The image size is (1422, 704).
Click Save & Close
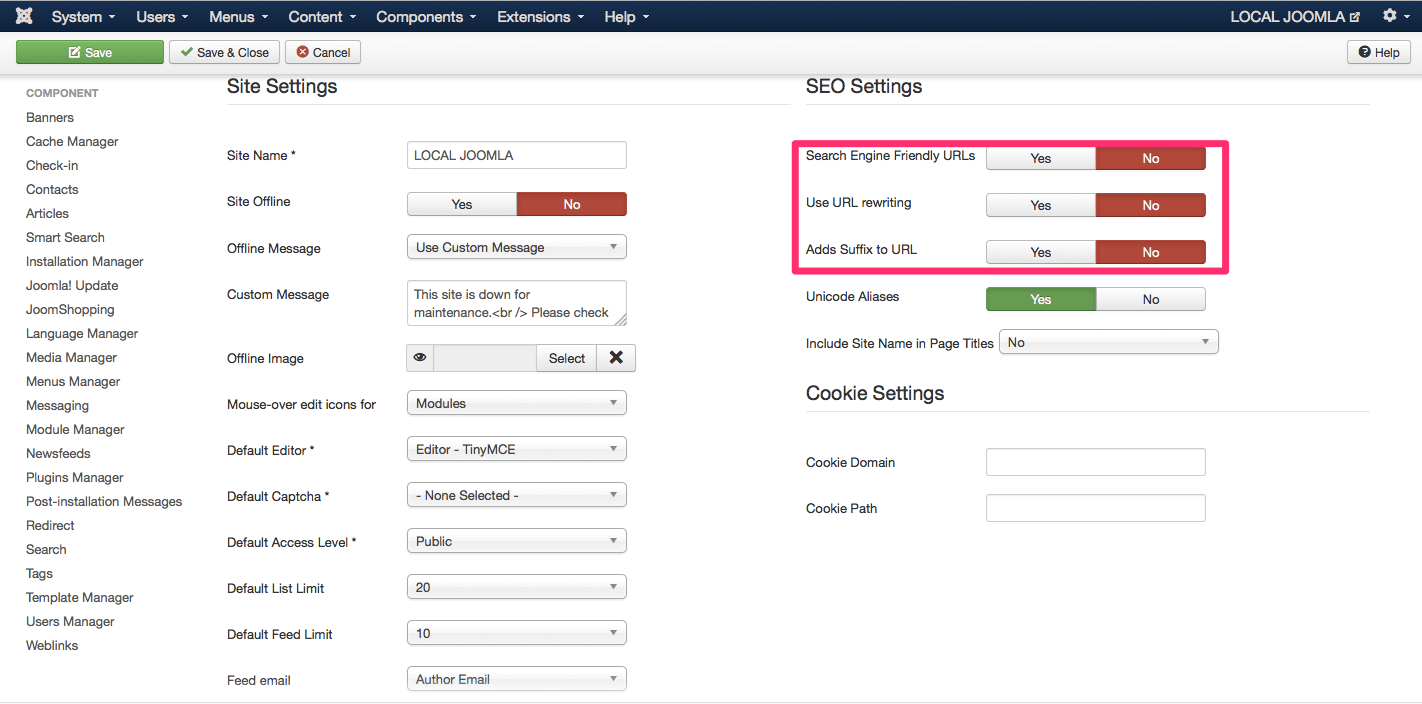click(224, 52)
